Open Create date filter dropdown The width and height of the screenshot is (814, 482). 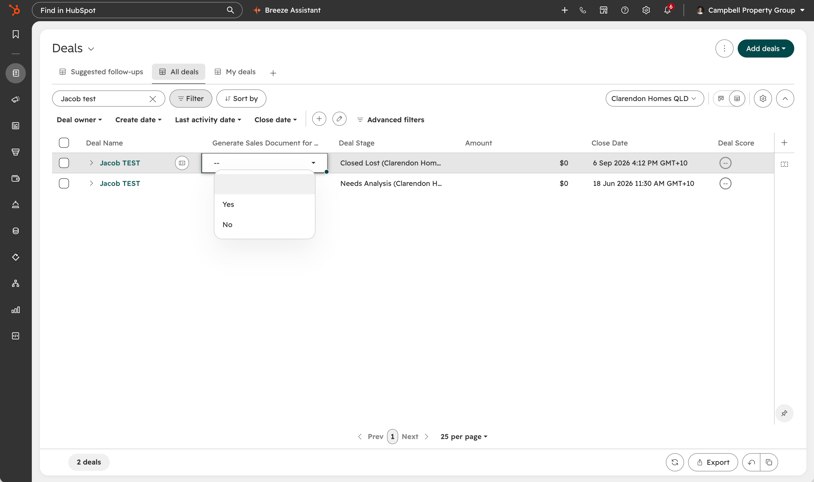[x=138, y=119]
